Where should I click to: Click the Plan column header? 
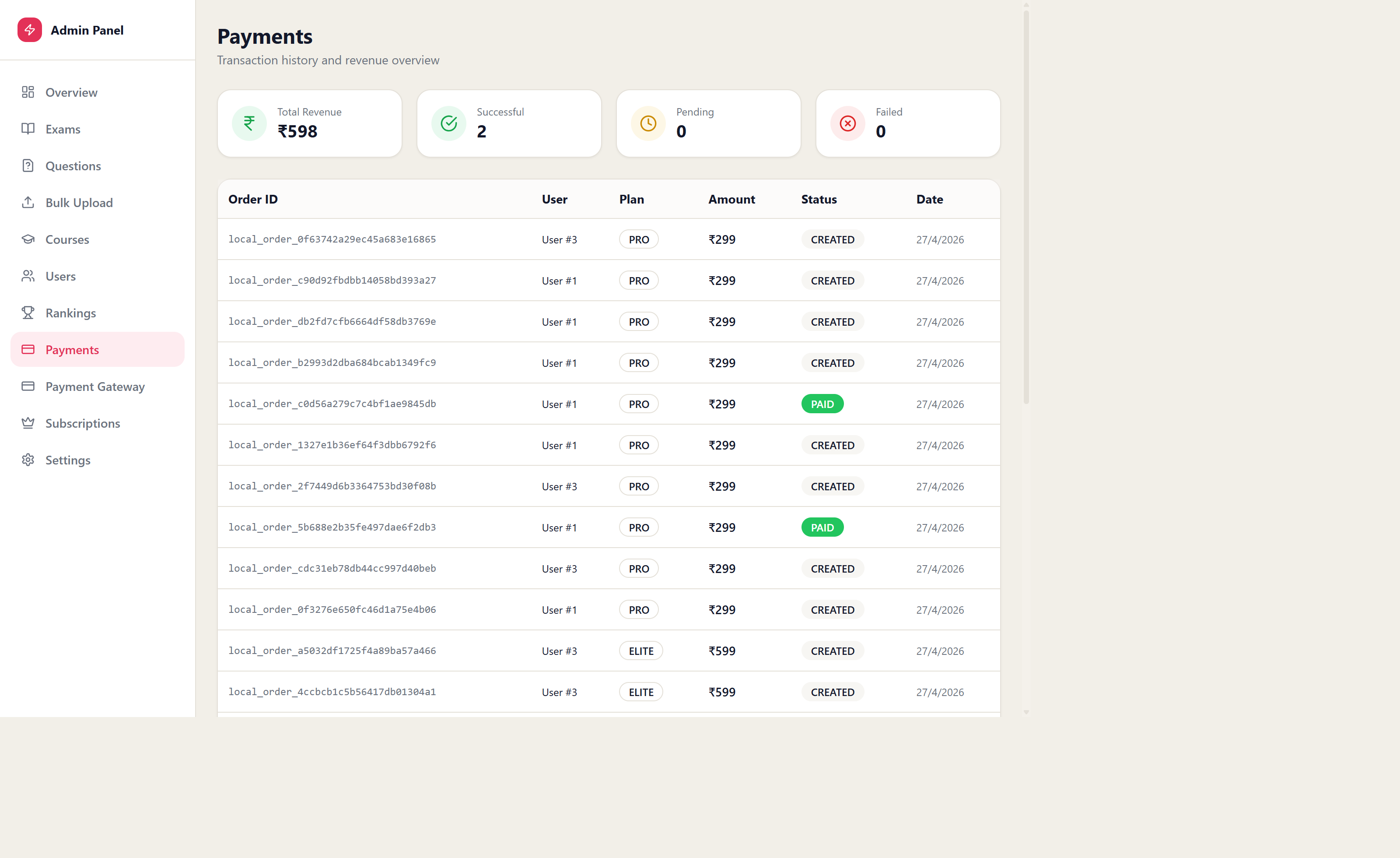(x=631, y=199)
